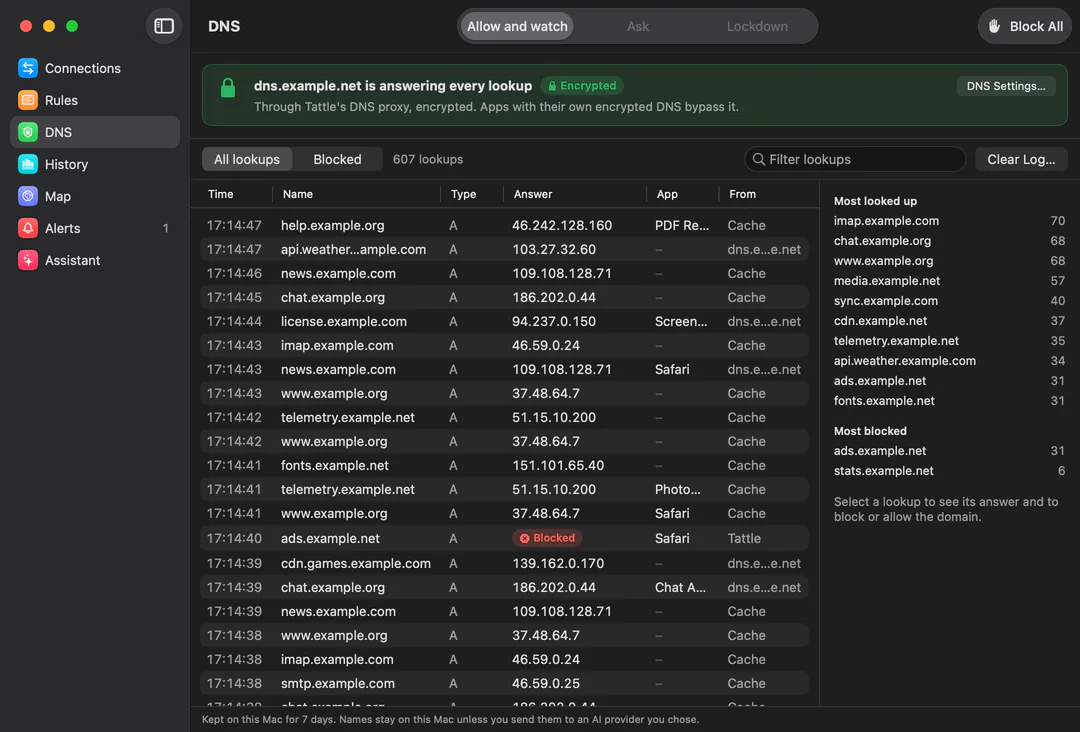Select the cdn.games.example.com lookup row

pyautogui.click(x=504, y=563)
